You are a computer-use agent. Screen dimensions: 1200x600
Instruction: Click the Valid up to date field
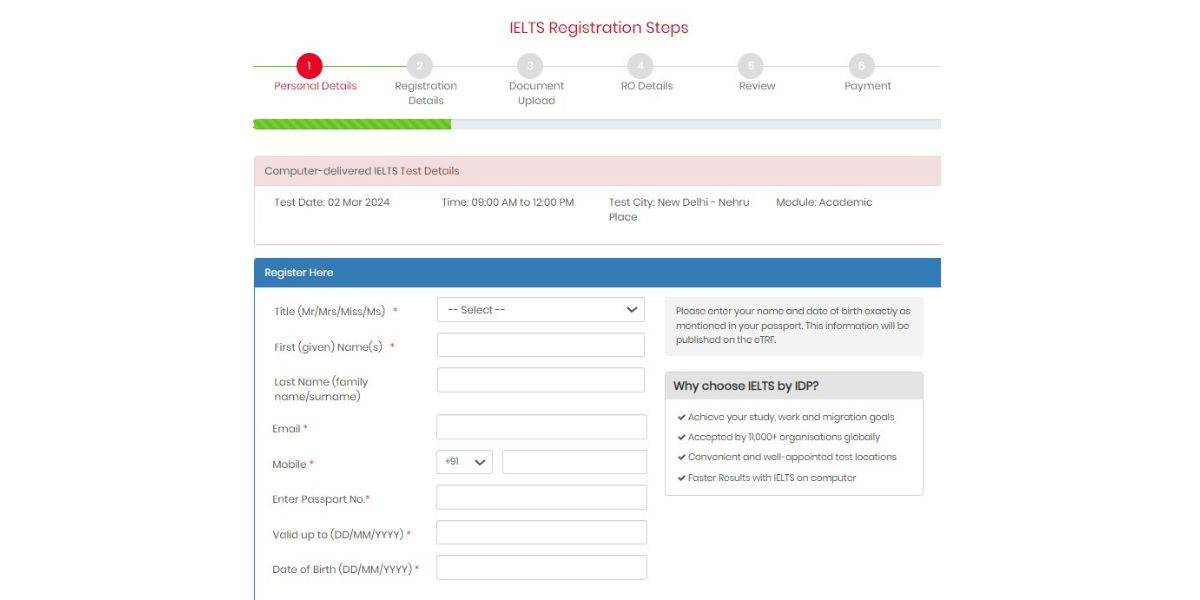(x=540, y=532)
